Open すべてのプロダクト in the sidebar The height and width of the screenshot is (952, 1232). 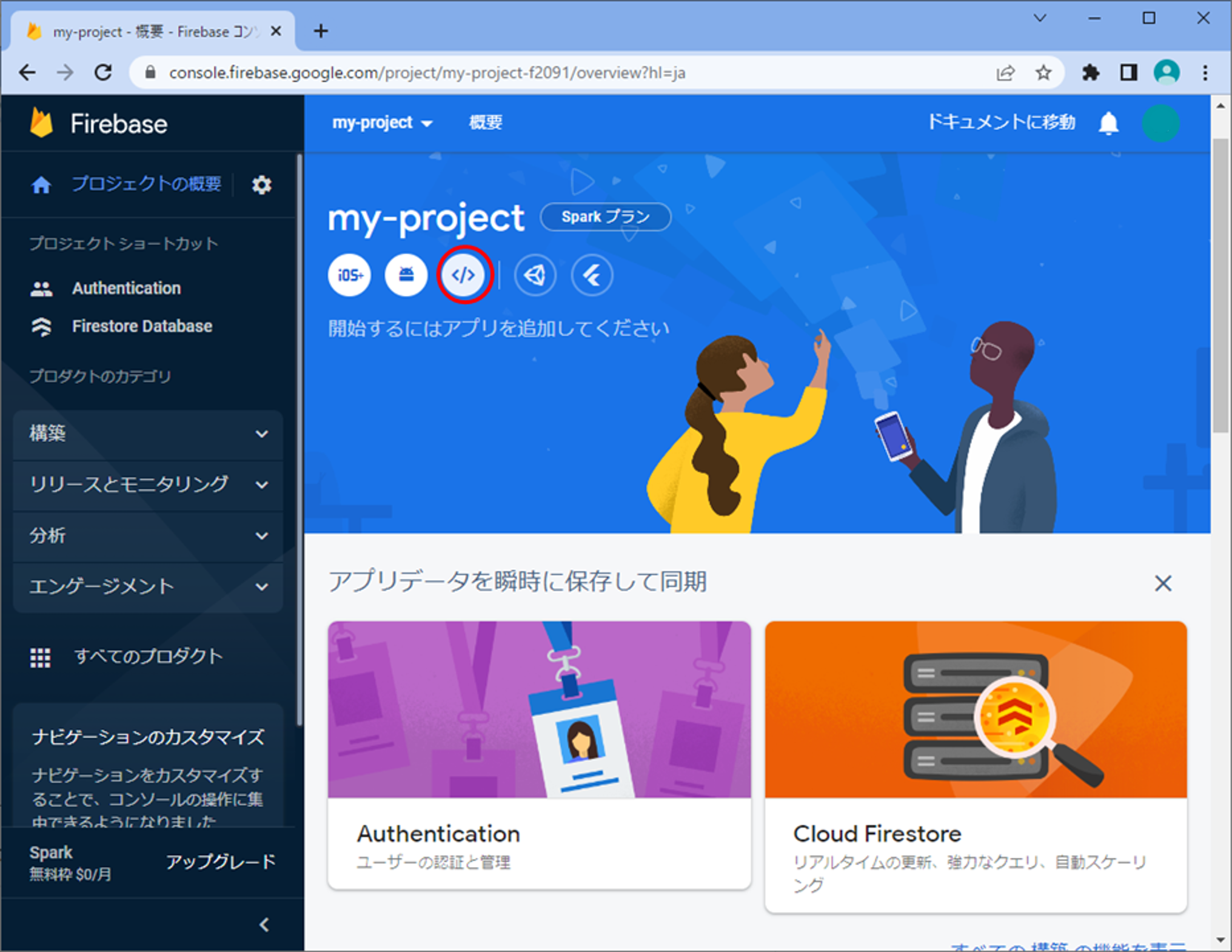pyautogui.click(x=148, y=657)
